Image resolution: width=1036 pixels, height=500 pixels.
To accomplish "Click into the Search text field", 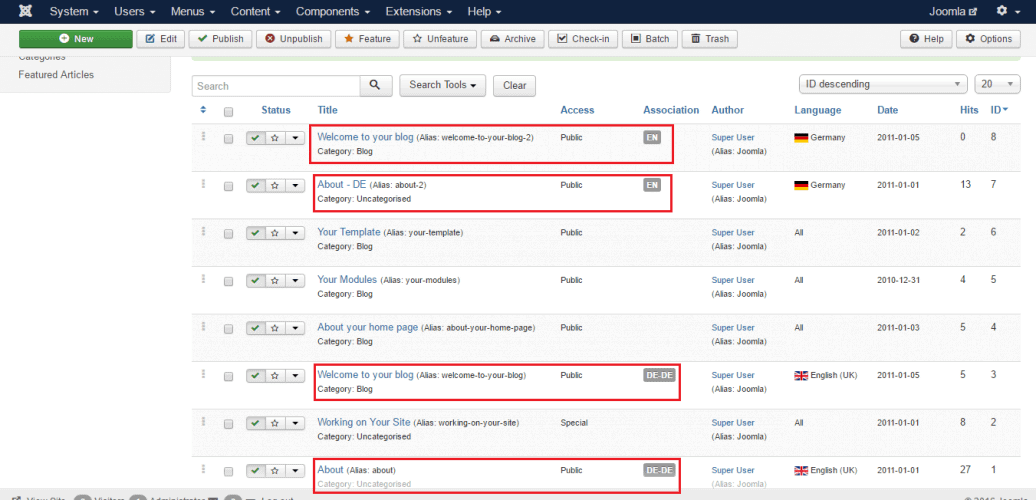I will [276, 86].
